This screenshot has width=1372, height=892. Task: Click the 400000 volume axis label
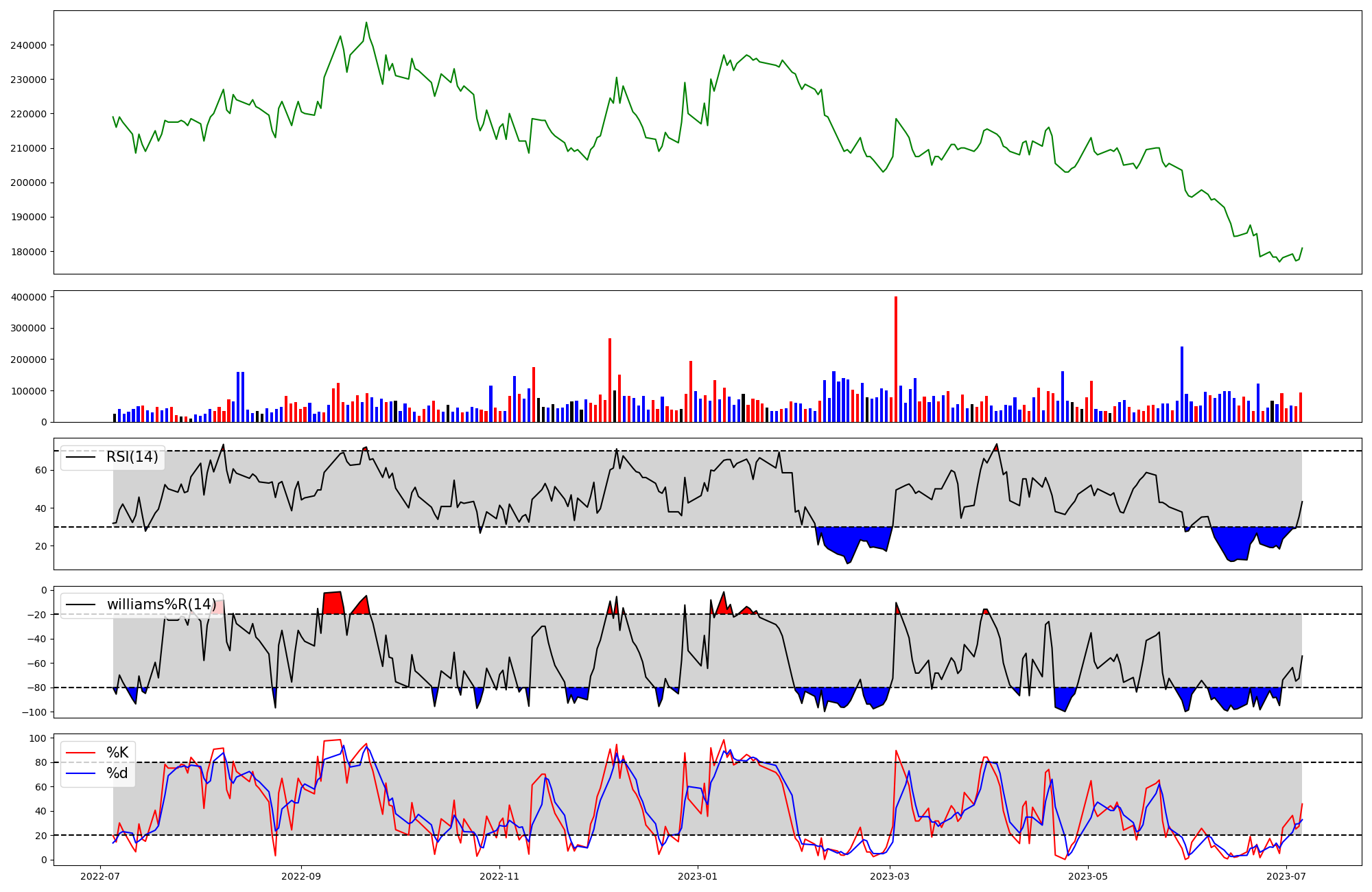28,297
